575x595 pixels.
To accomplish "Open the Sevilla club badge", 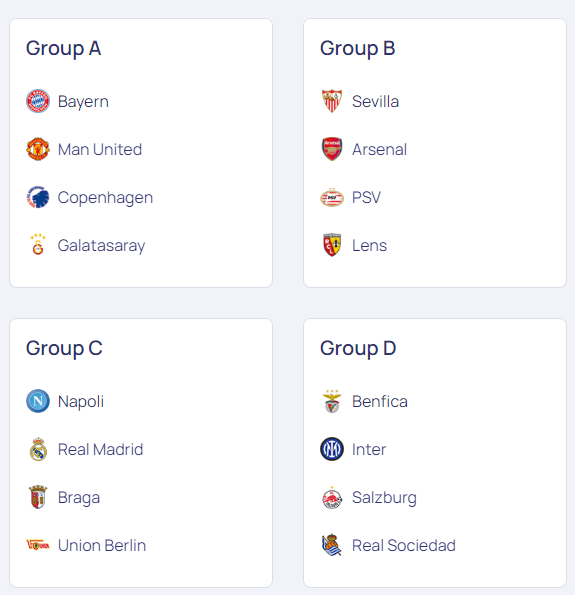I will click(x=332, y=101).
